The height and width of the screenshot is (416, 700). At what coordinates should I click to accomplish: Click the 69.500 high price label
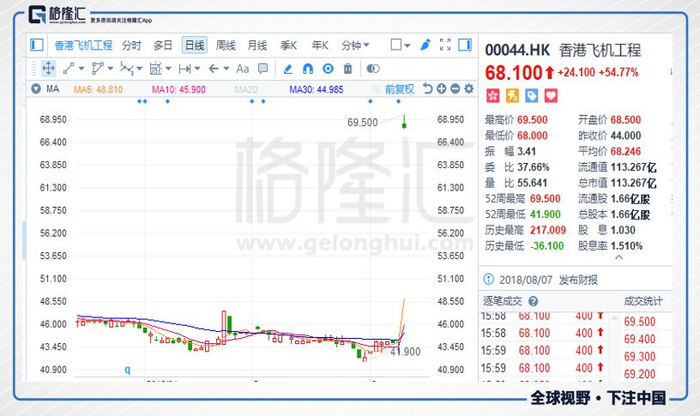[x=362, y=122]
